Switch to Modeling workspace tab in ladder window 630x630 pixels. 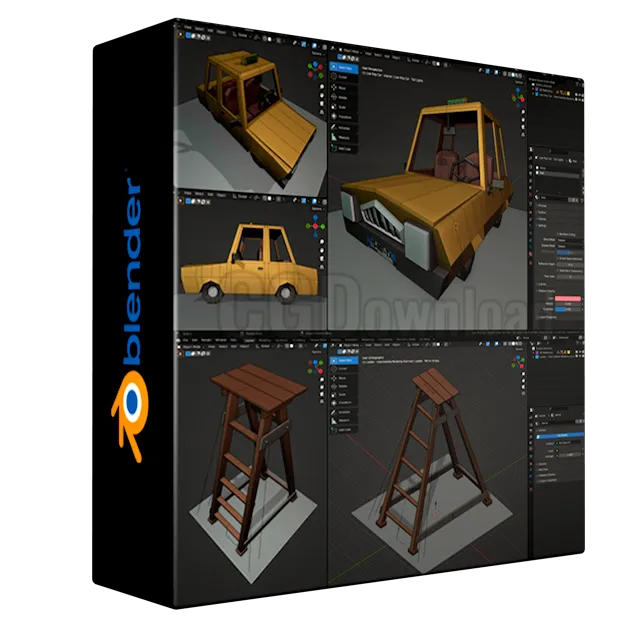[x=264, y=340]
